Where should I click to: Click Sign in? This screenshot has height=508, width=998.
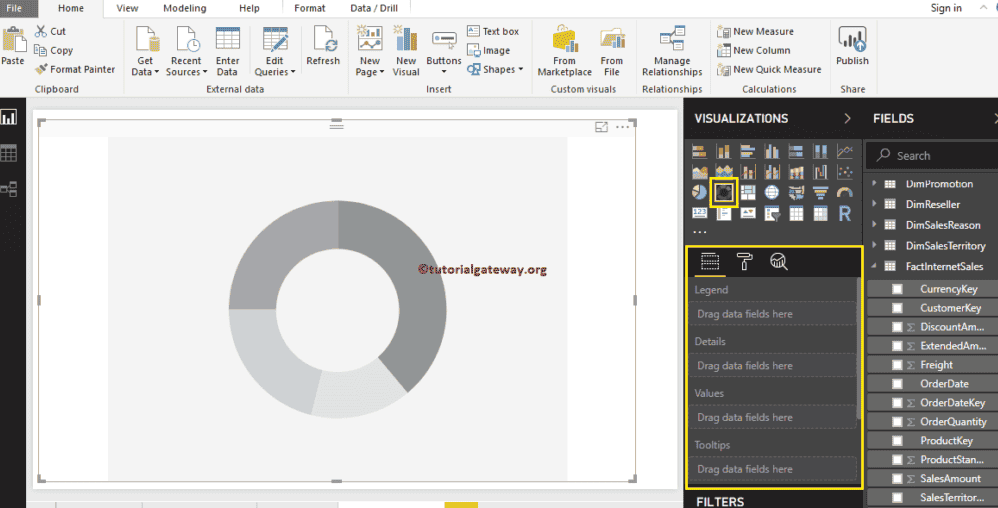[x=946, y=8]
